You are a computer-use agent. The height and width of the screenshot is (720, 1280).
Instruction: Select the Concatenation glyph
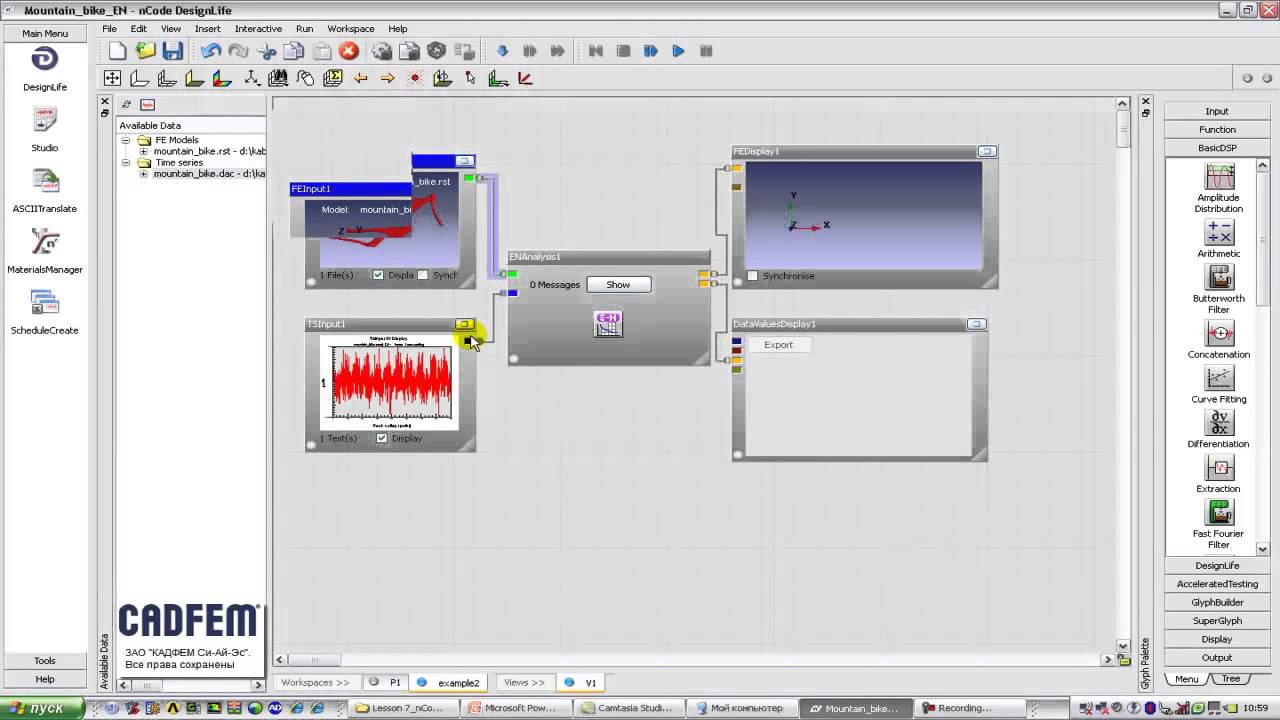(x=1219, y=333)
